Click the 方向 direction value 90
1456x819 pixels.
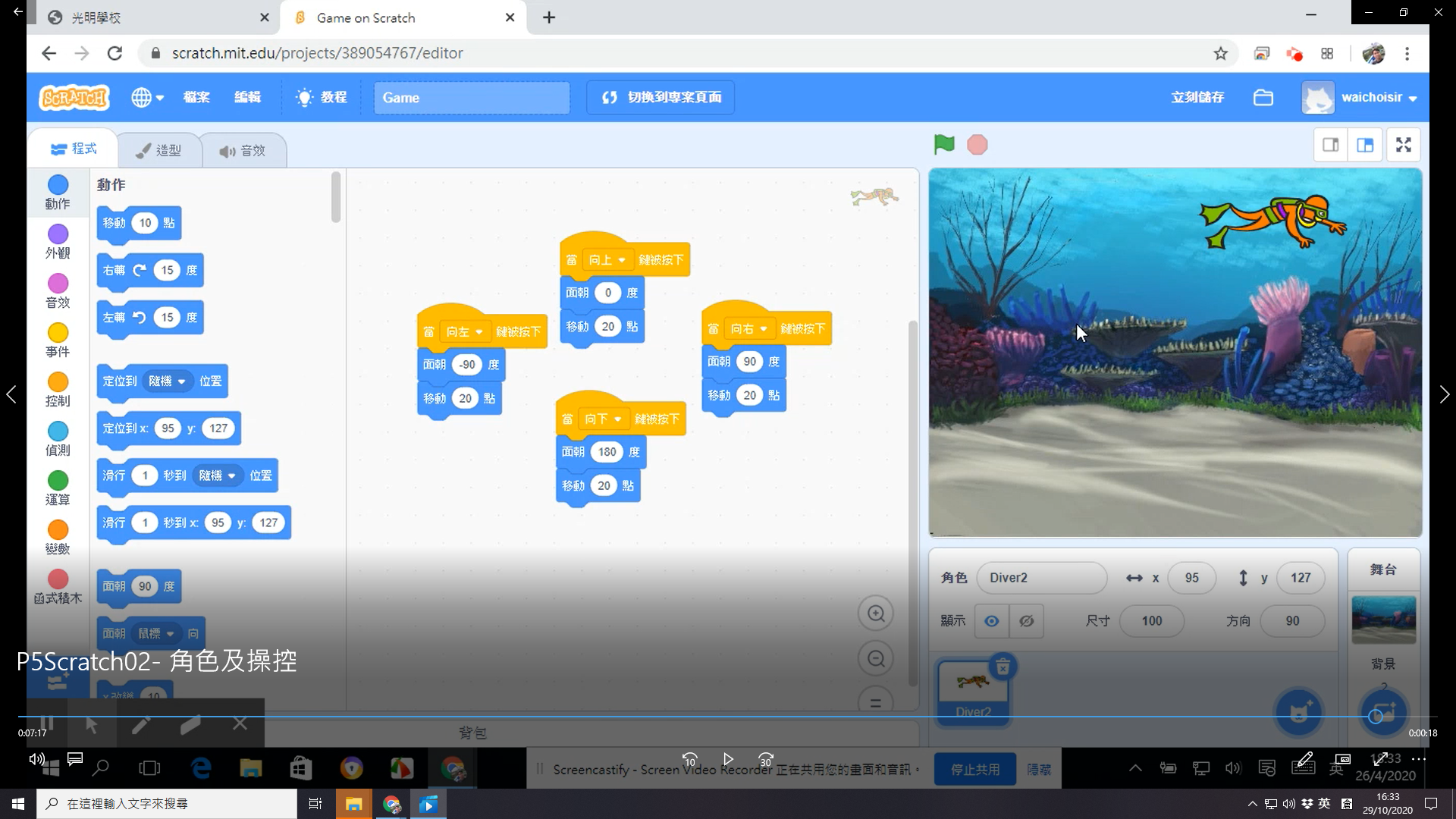click(1292, 621)
